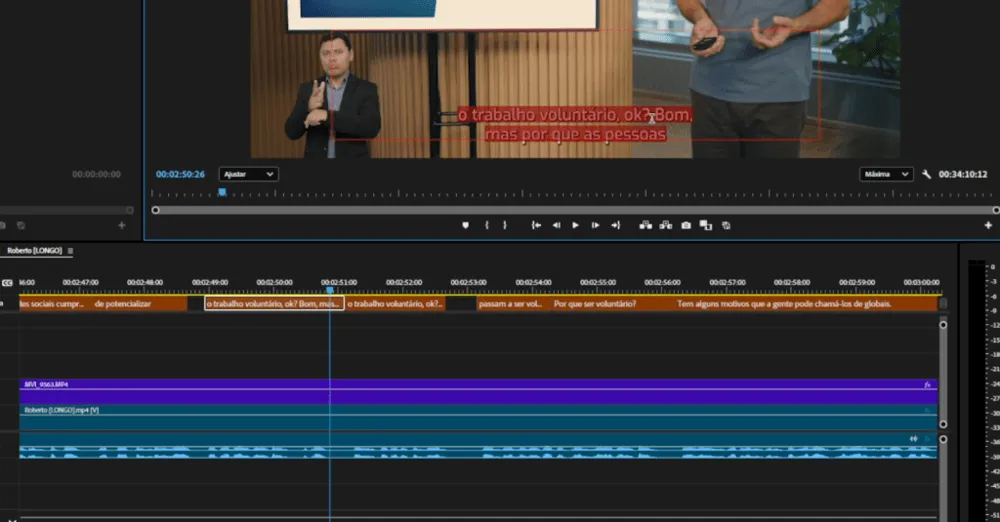Viewport: 1000px width, 522px height.
Task: Open the Program monitor button editor plus
Action: [x=988, y=225]
